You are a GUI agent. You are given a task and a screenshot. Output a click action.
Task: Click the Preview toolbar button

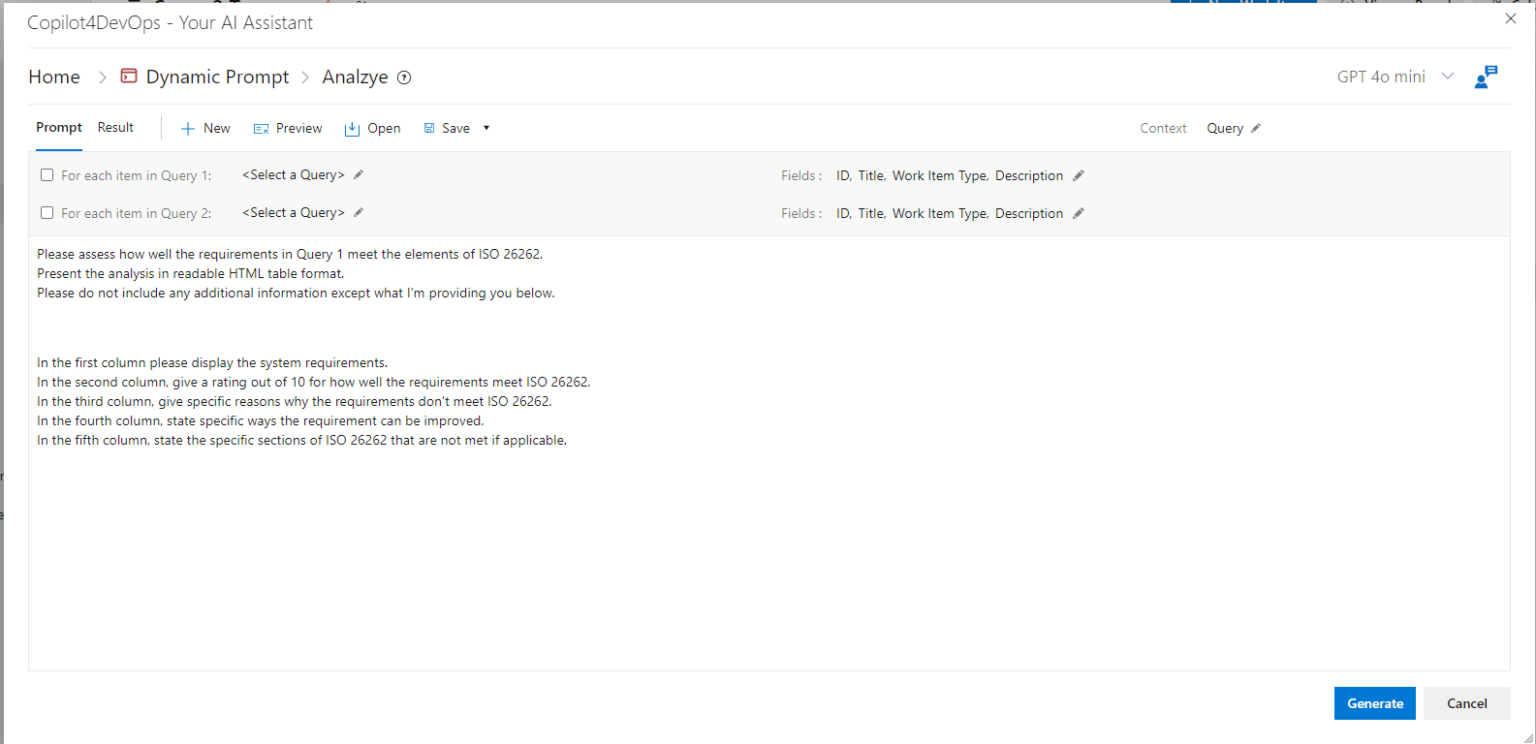(288, 128)
